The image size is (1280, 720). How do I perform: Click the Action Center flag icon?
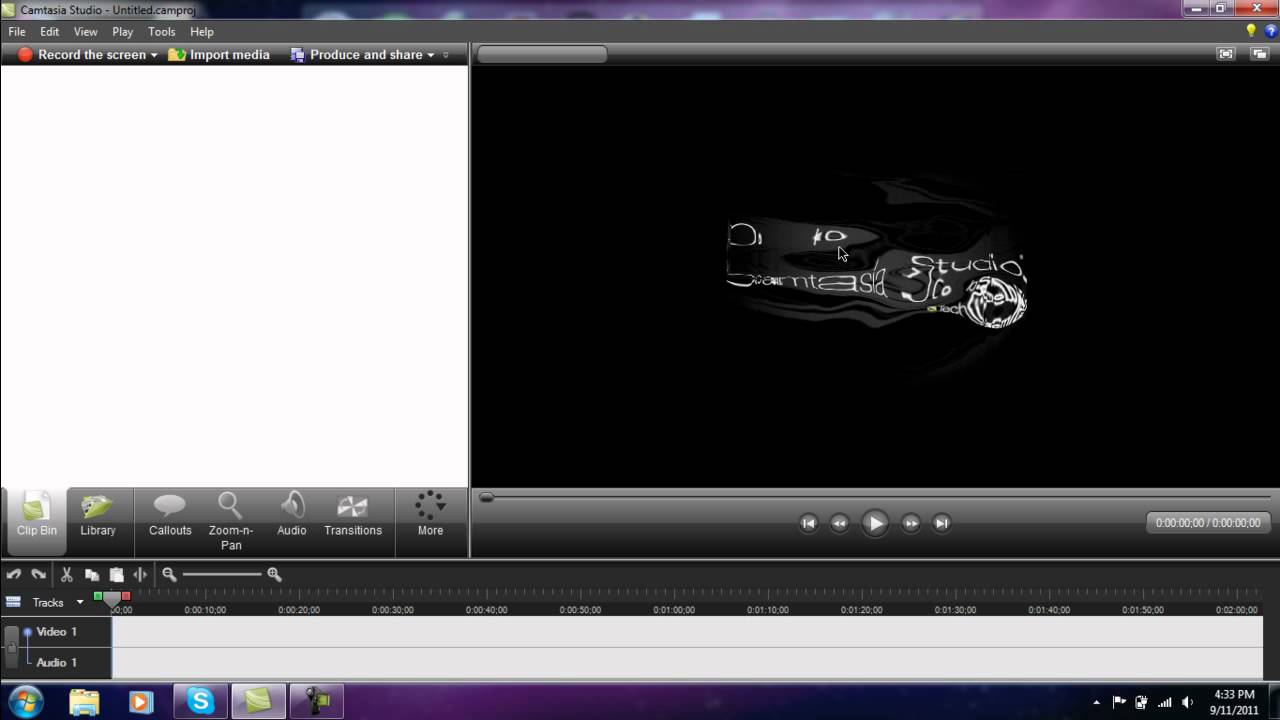point(1119,702)
